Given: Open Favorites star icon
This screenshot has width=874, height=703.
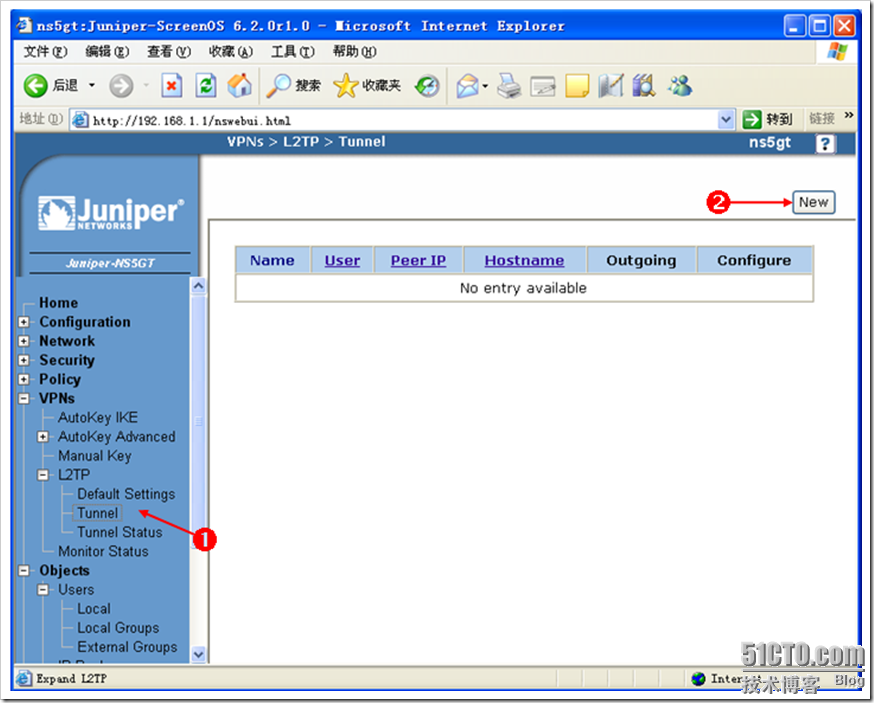Looking at the screenshot, I should click(346, 86).
